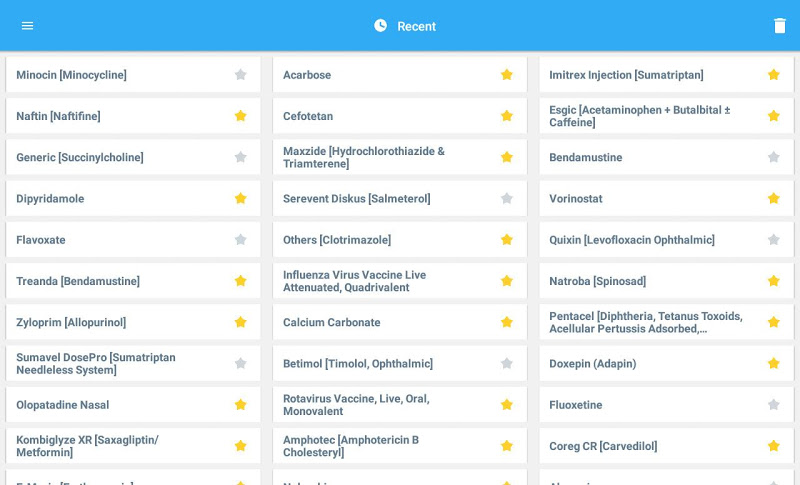The image size is (800, 485).
Task: Open Treanda [Bendamustine]
Action: 133,281
